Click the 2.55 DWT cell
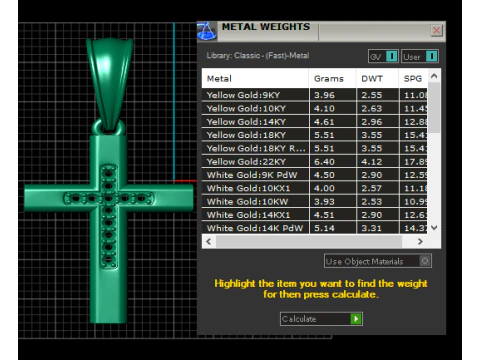Viewport: 480px width, 360px height. 377,95
